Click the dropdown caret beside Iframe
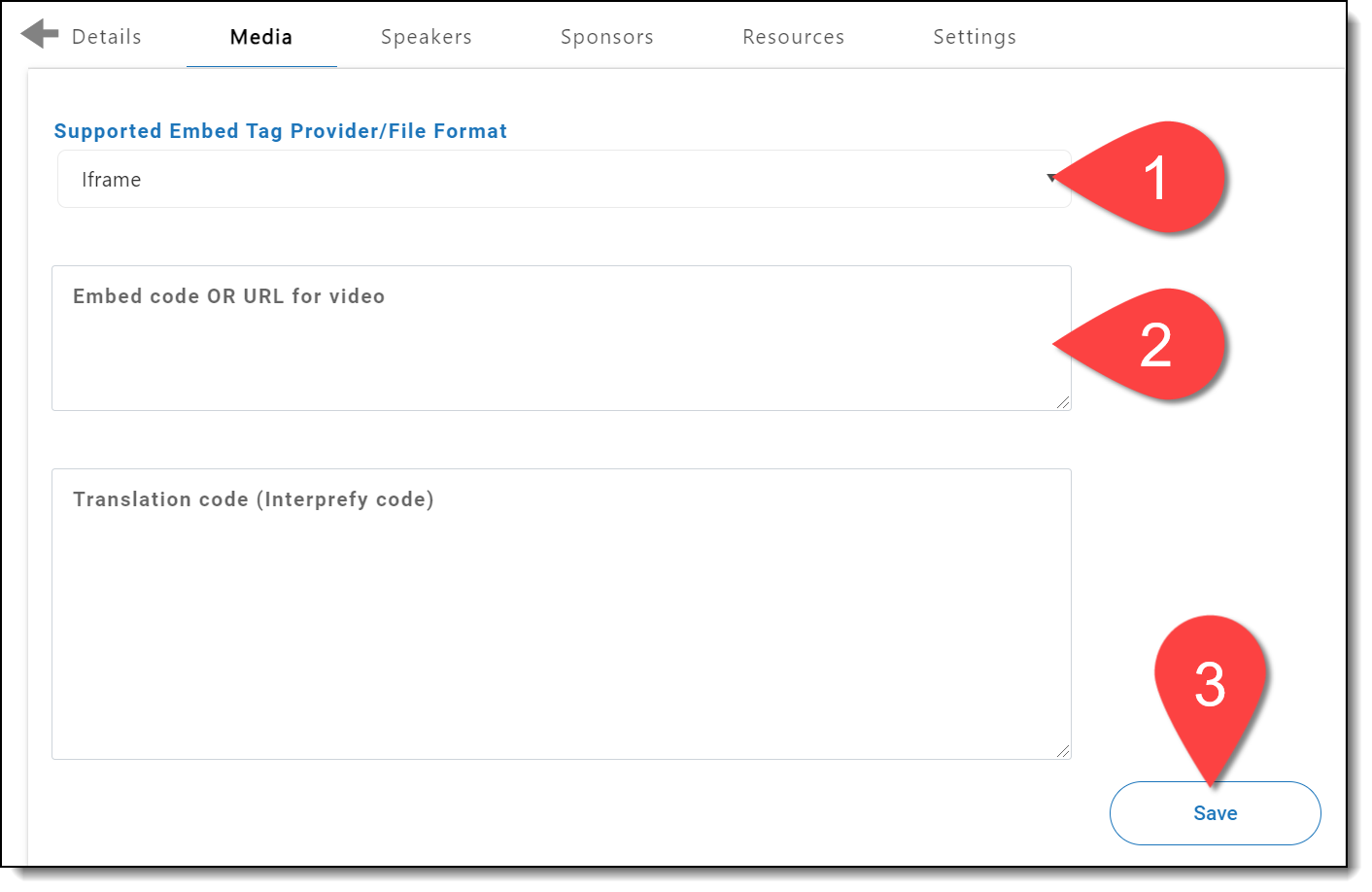The width and height of the screenshot is (1372, 892). (x=1051, y=178)
